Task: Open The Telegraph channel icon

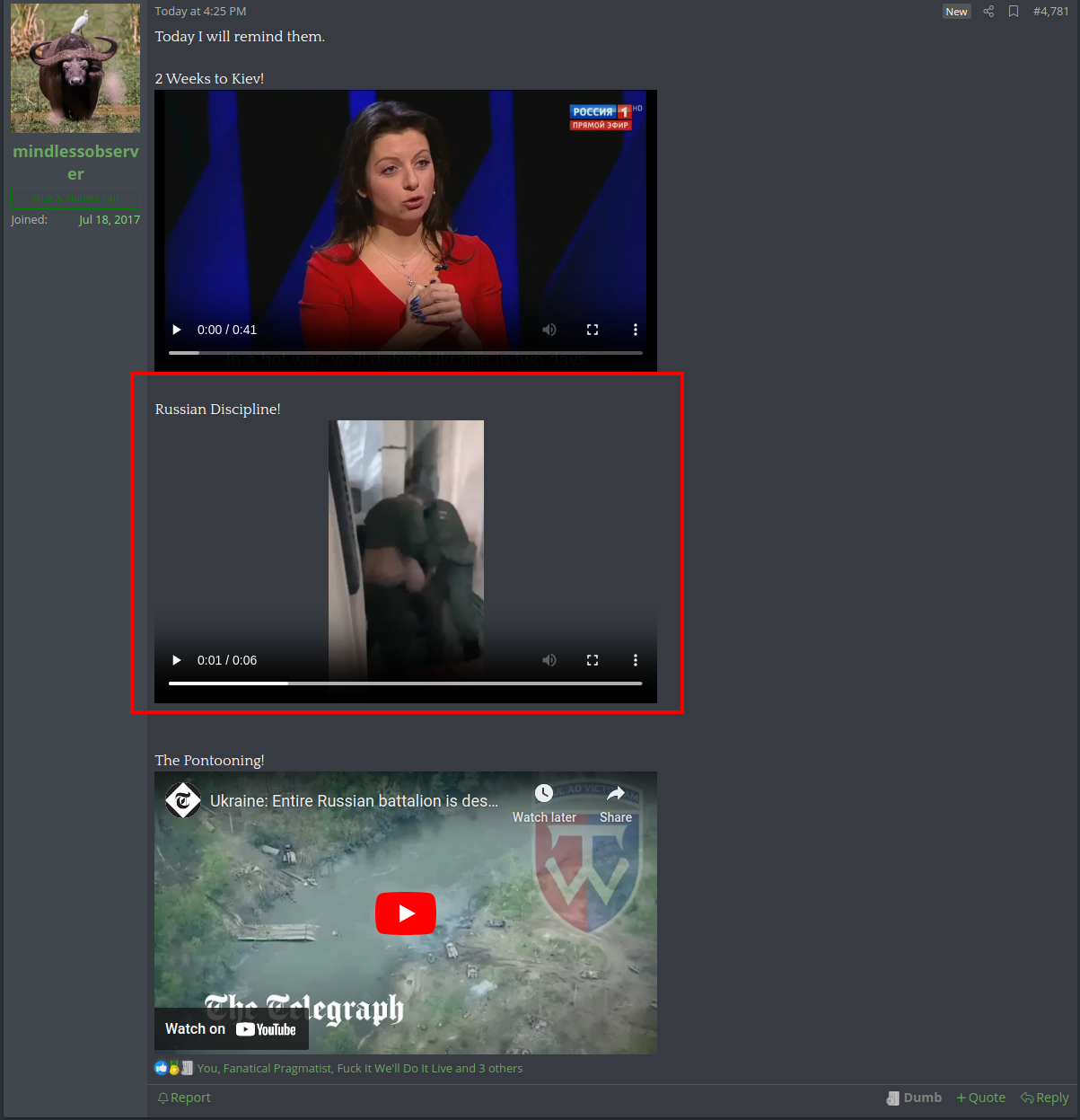Action: pyautogui.click(x=183, y=800)
